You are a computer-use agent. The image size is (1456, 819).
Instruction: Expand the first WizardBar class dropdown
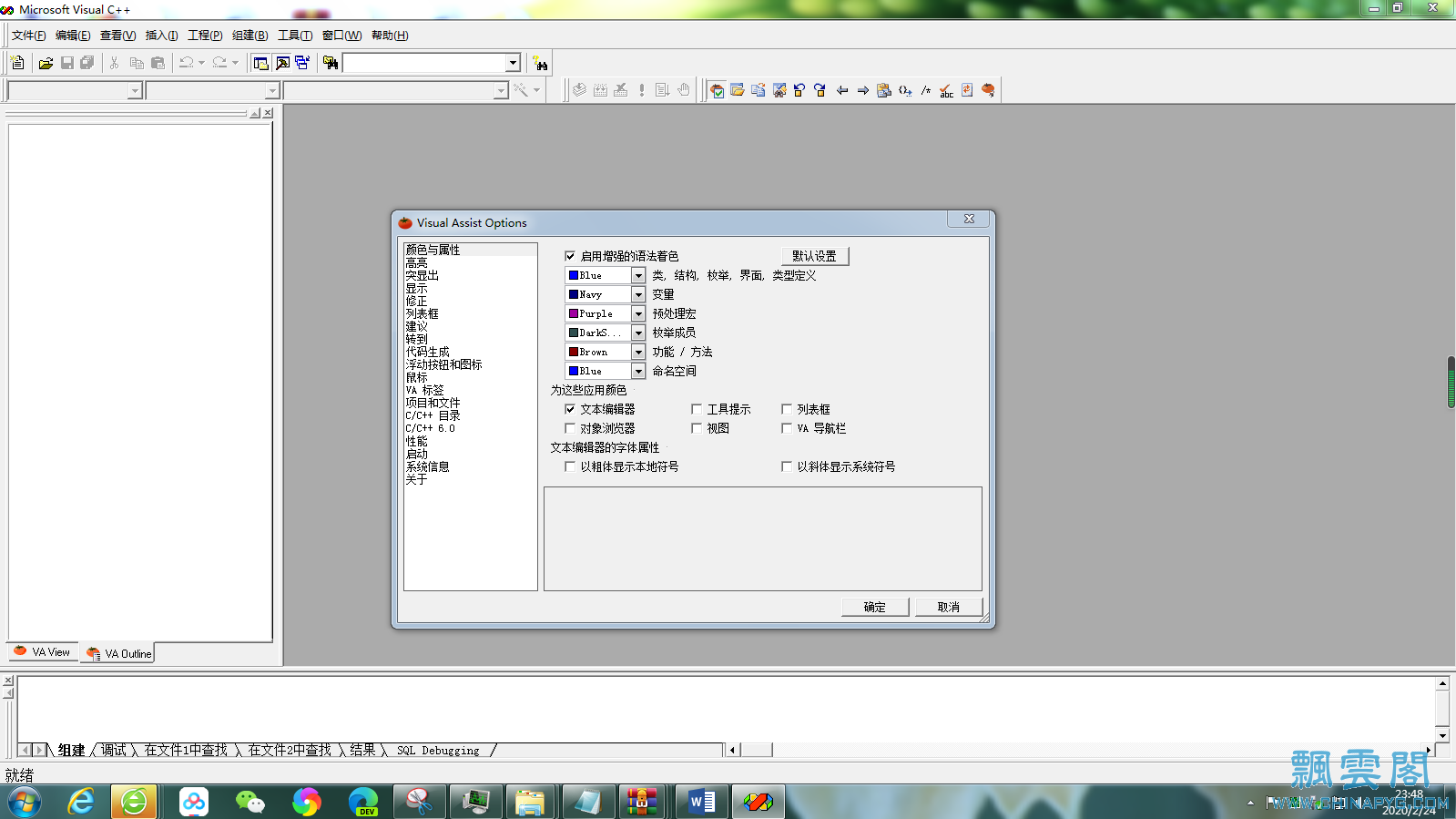point(135,91)
